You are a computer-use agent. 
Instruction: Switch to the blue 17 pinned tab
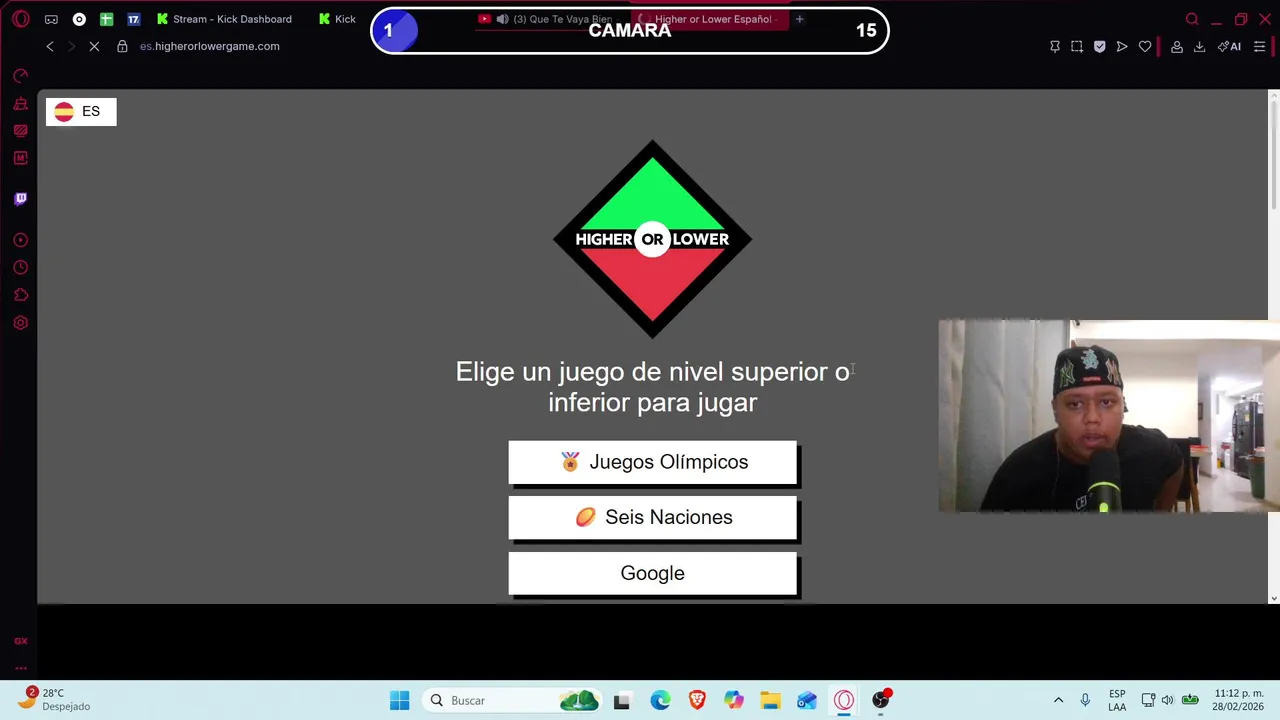[x=133, y=19]
